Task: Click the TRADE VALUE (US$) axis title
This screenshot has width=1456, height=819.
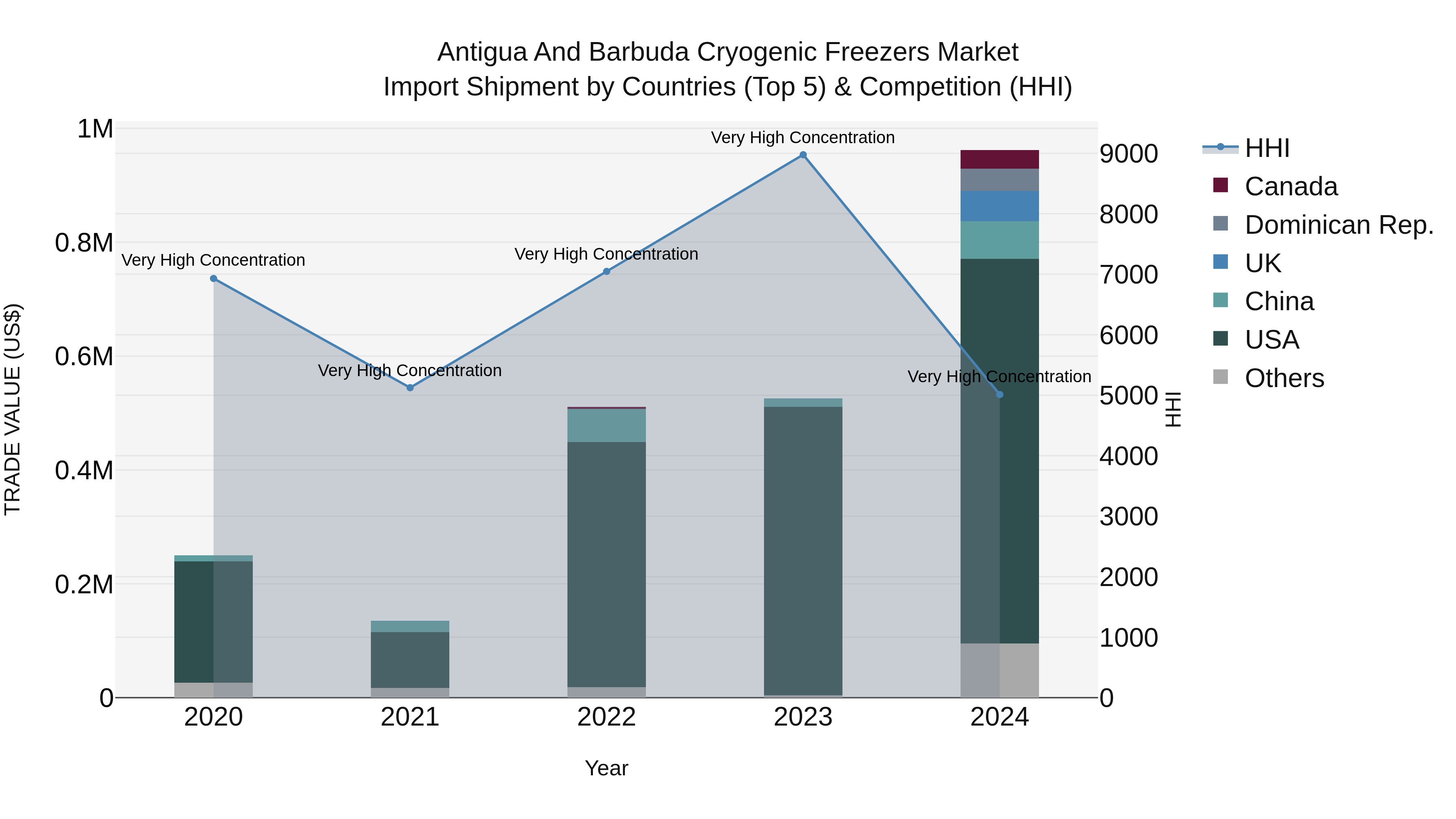Action: click(x=13, y=409)
